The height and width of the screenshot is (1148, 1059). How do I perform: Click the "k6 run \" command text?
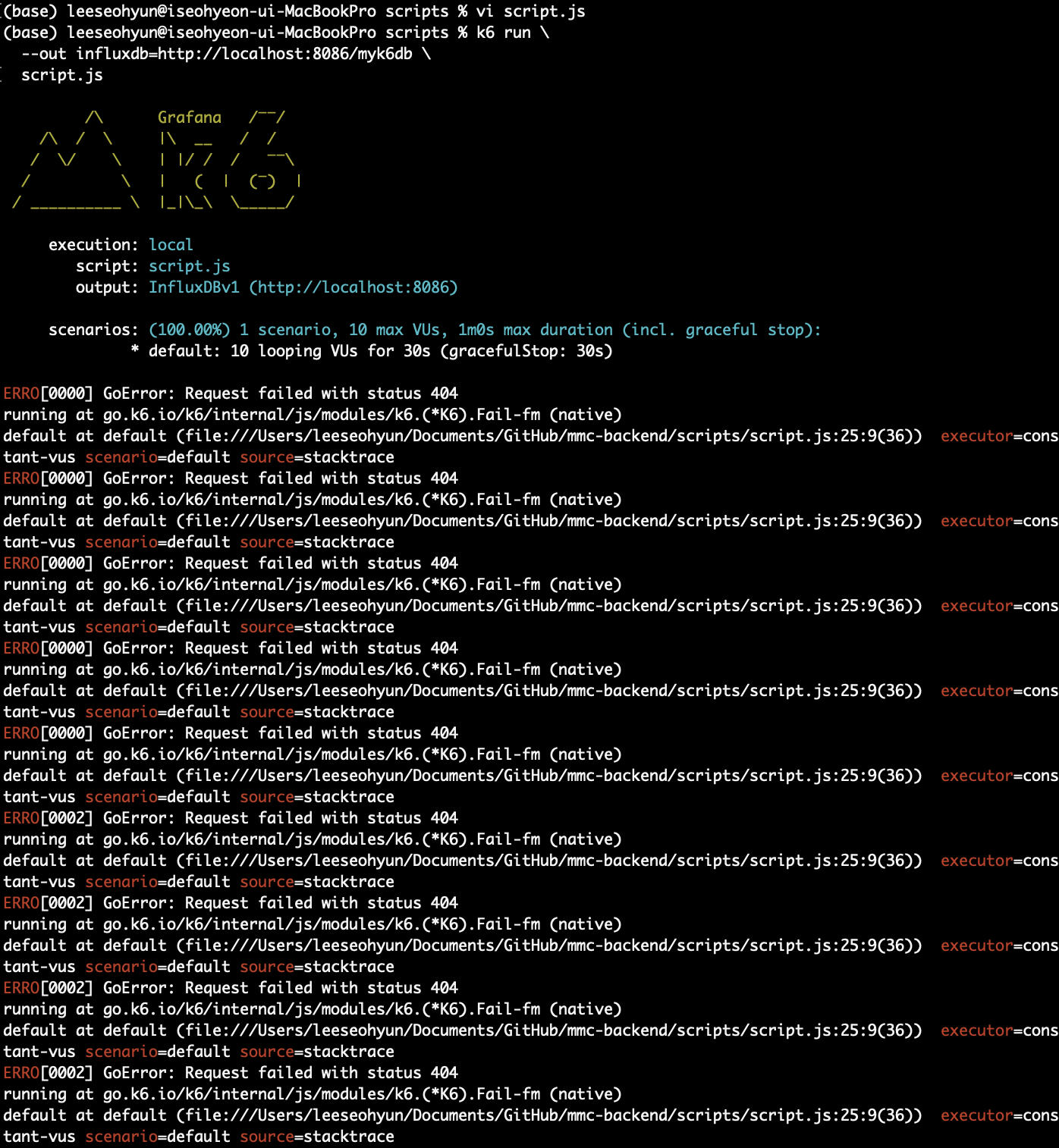(x=512, y=33)
